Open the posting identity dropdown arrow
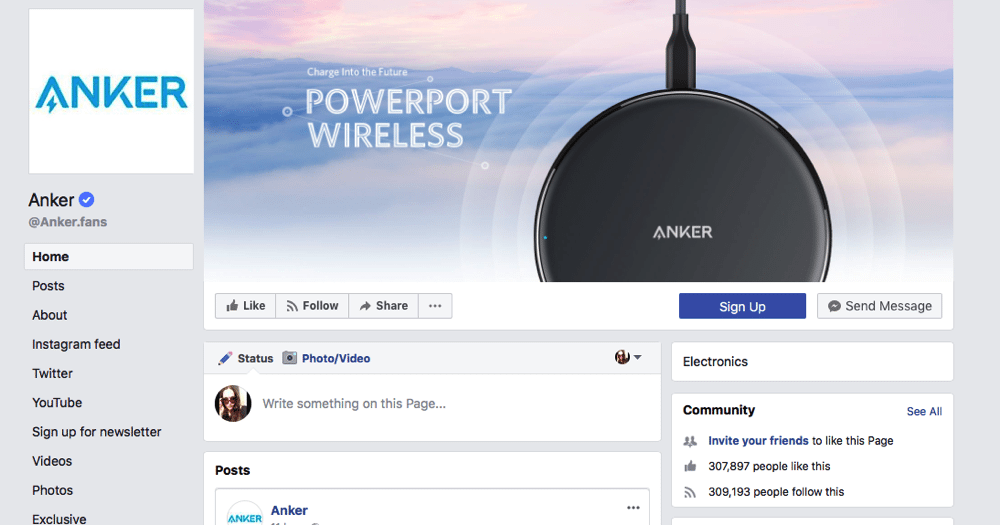1000x525 pixels. (x=638, y=357)
